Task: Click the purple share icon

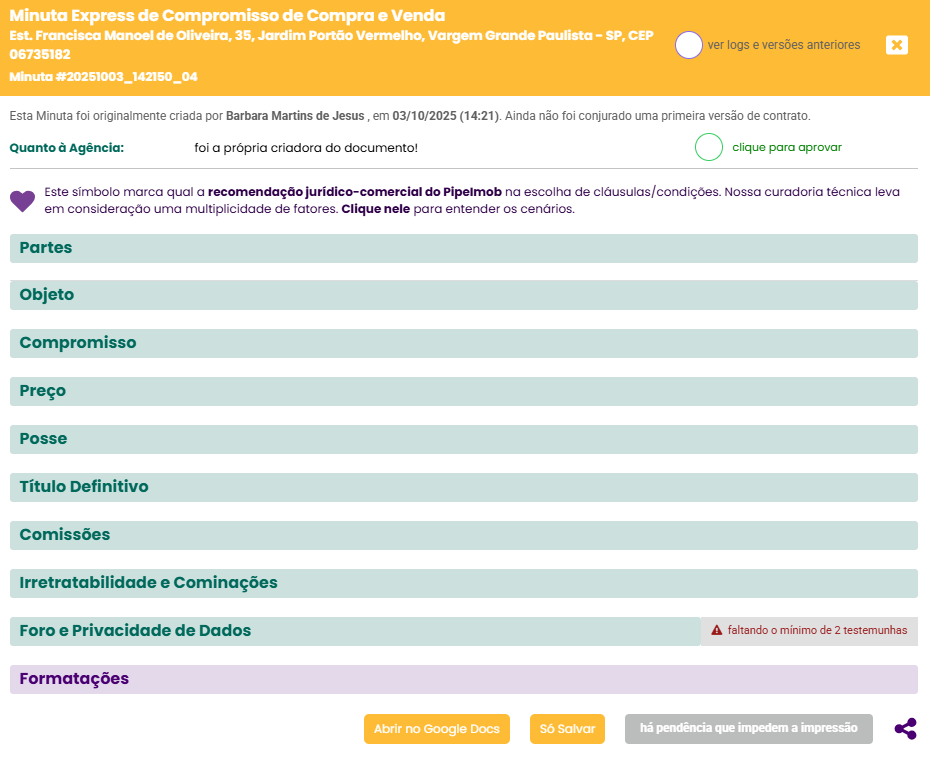Action: pos(905,729)
